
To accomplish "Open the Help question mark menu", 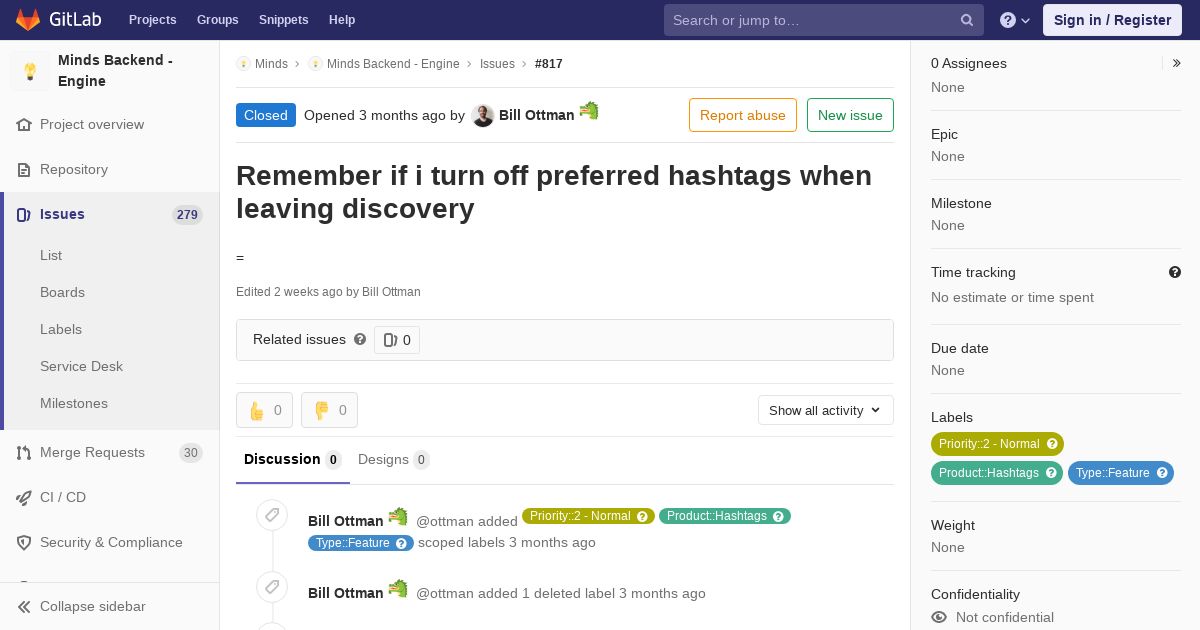I will 1015,20.
